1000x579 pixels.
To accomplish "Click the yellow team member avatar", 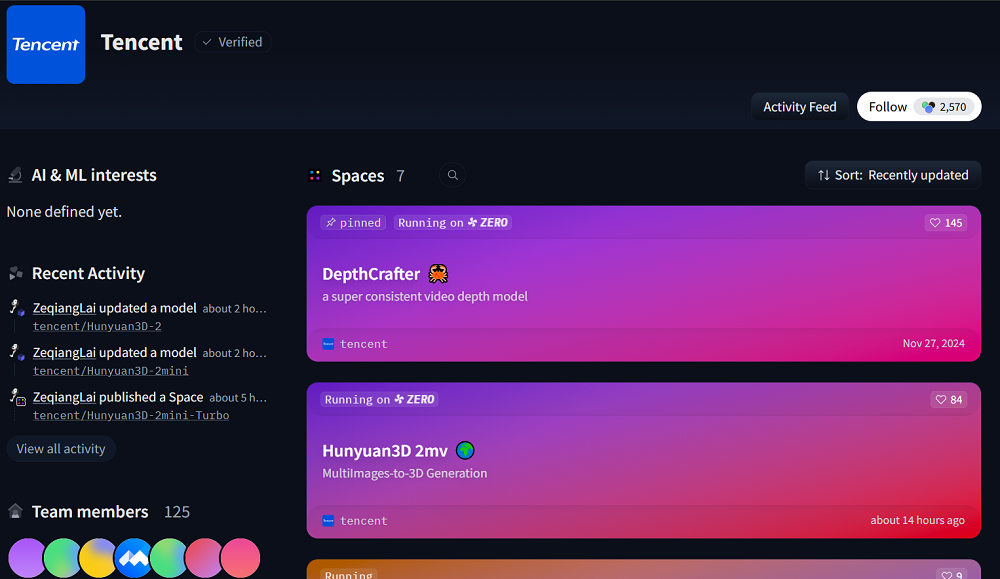I will coord(98,558).
